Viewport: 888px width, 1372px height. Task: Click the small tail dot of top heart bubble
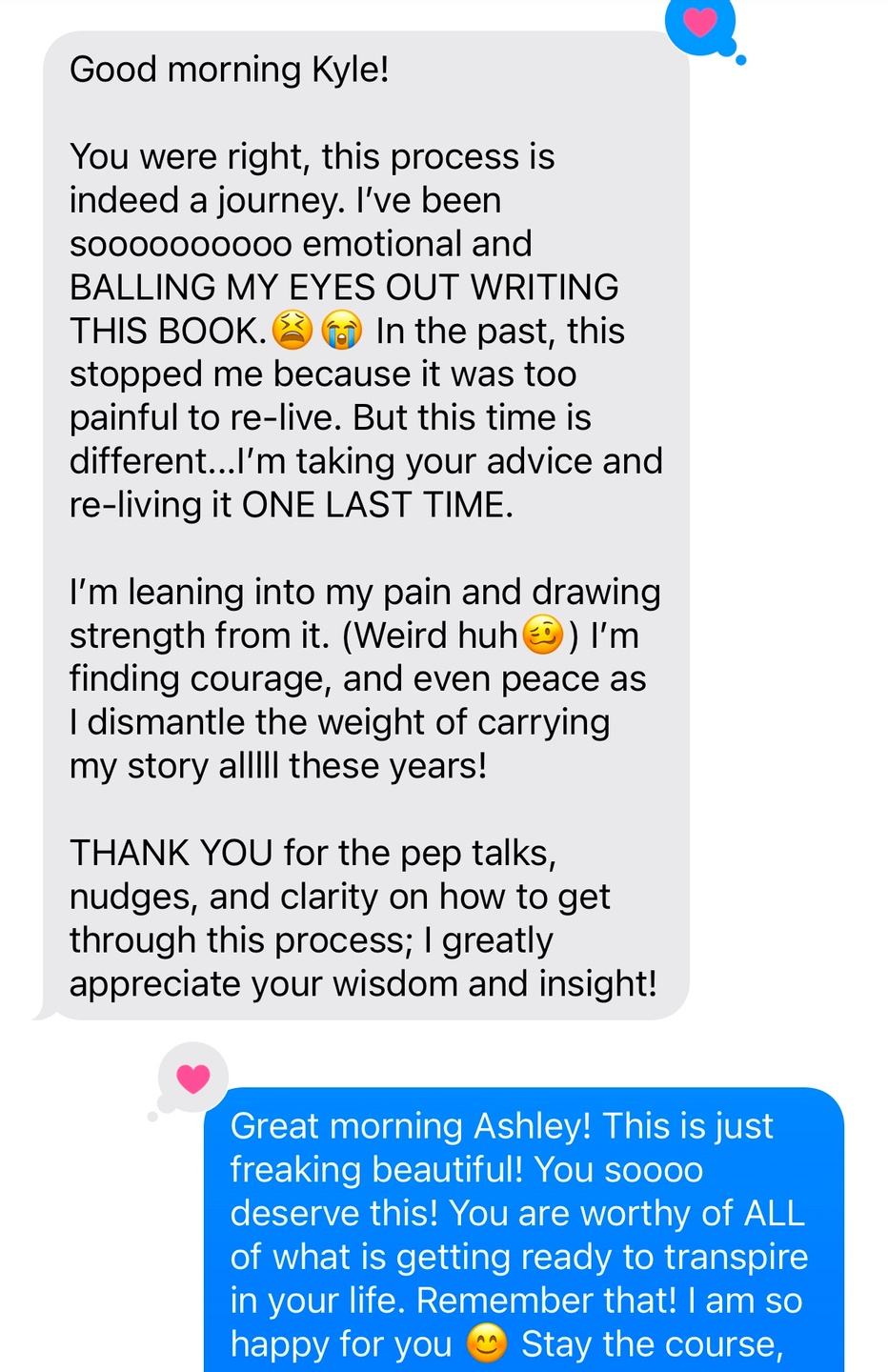[741, 60]
